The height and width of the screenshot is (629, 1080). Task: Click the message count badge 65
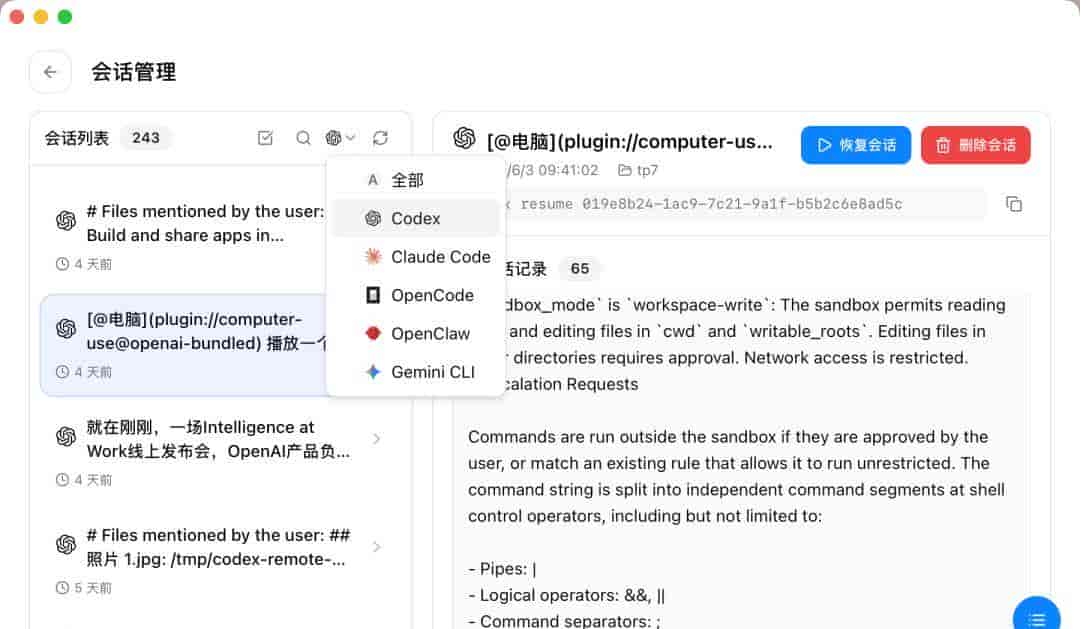[580, 269]
